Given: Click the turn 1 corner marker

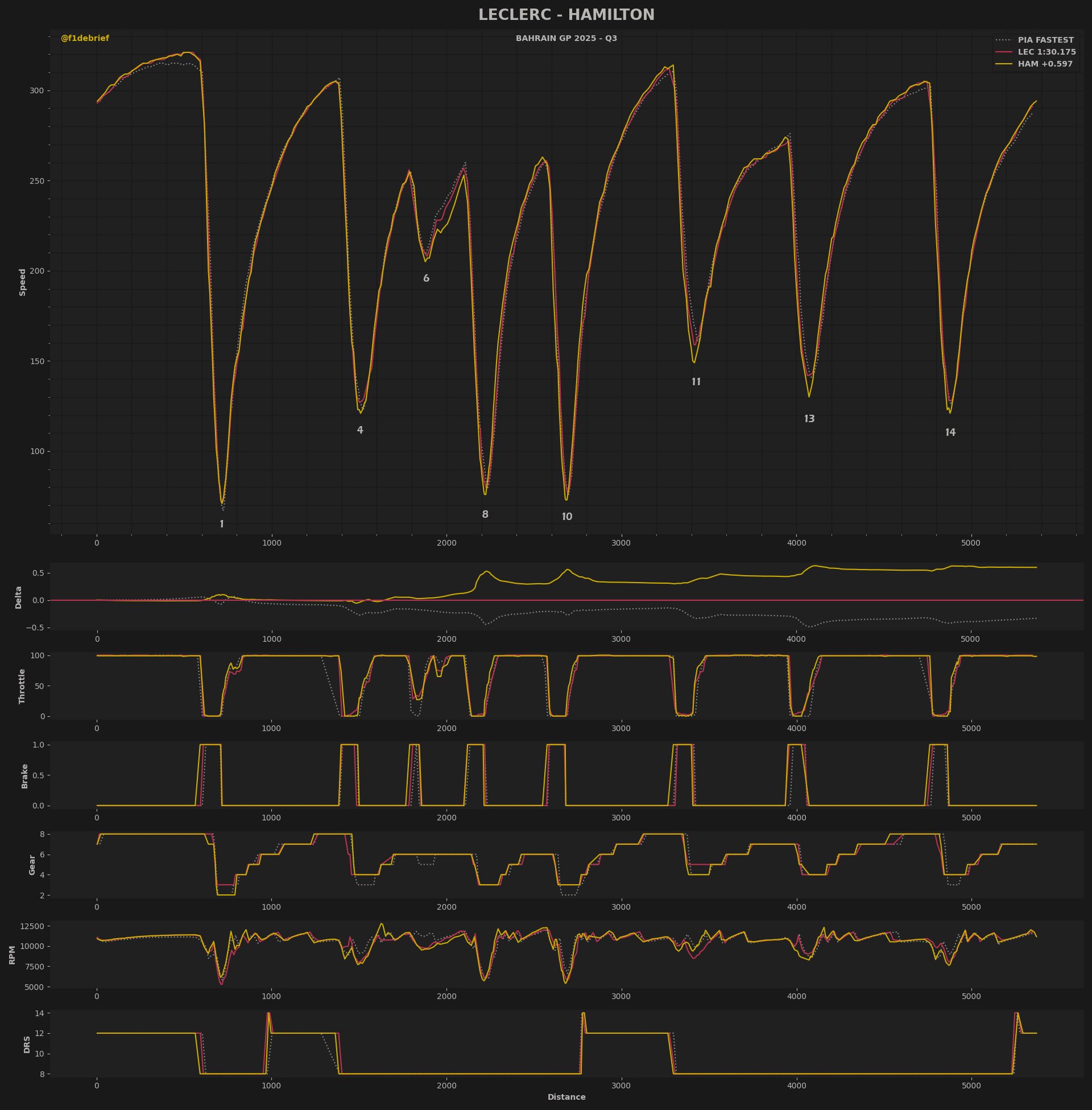Looking at the screenshot, I should [x=222, y=525].
